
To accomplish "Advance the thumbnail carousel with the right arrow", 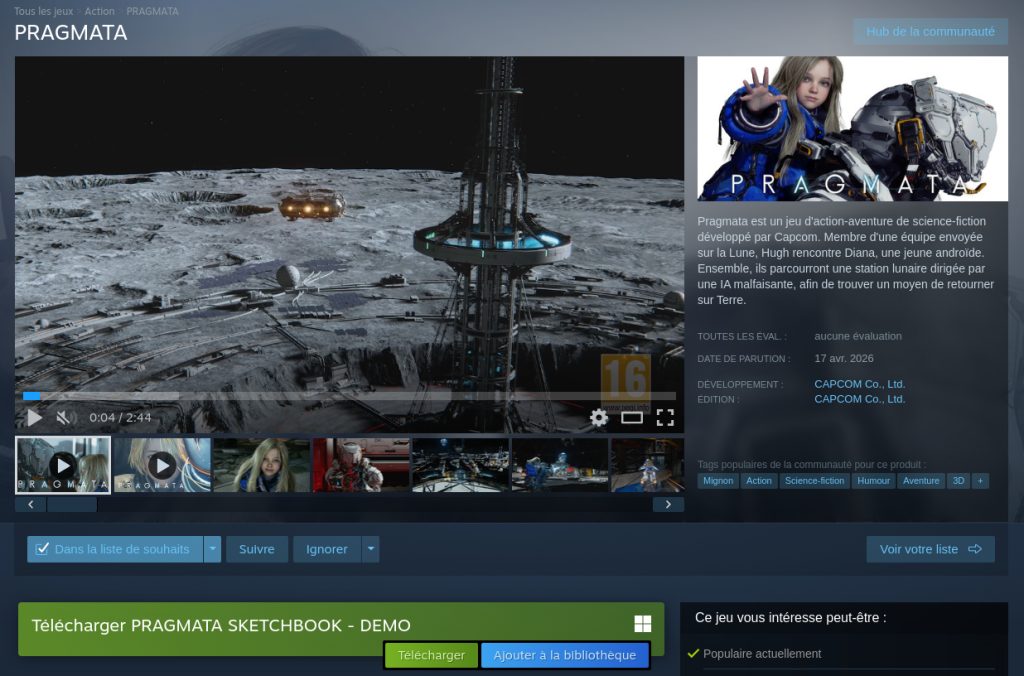I will (668, 504).
